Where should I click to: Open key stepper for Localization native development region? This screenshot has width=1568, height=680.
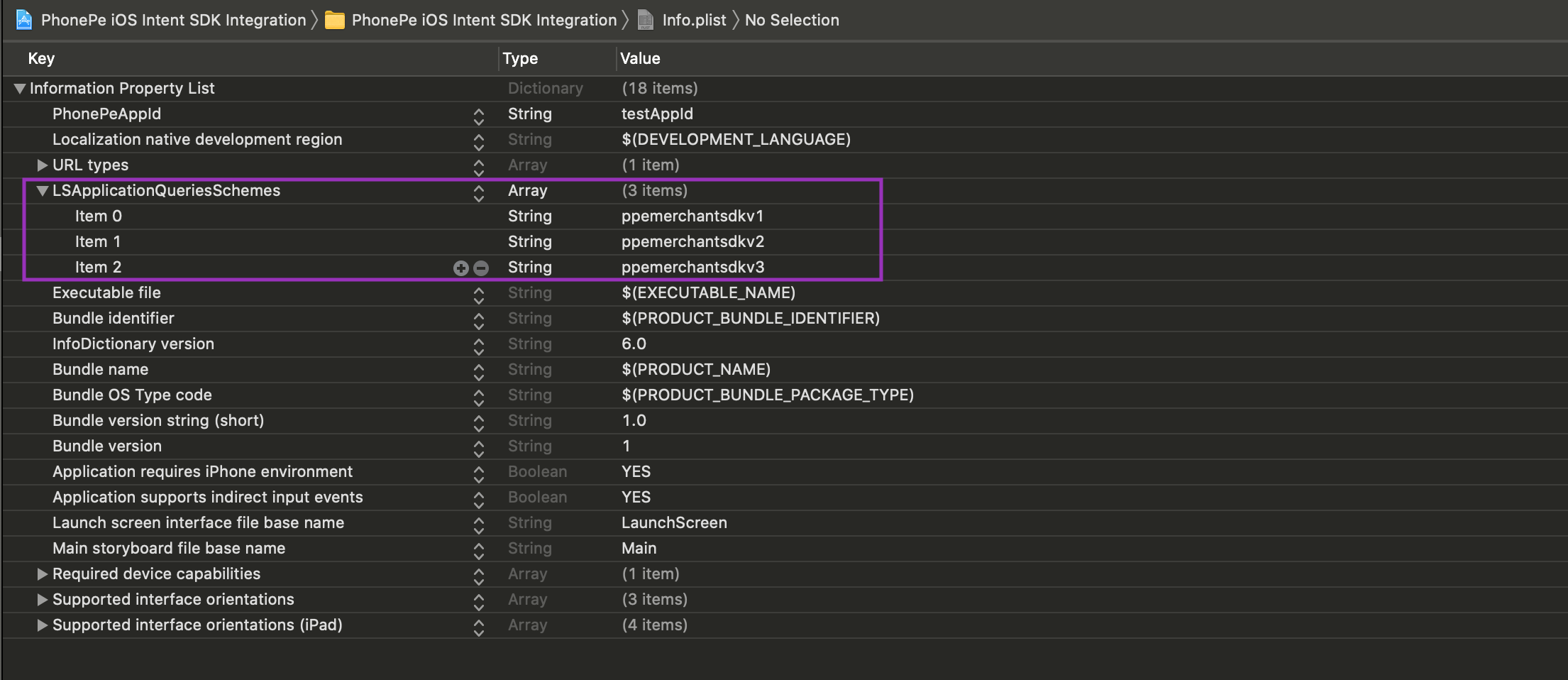[479, 142]
